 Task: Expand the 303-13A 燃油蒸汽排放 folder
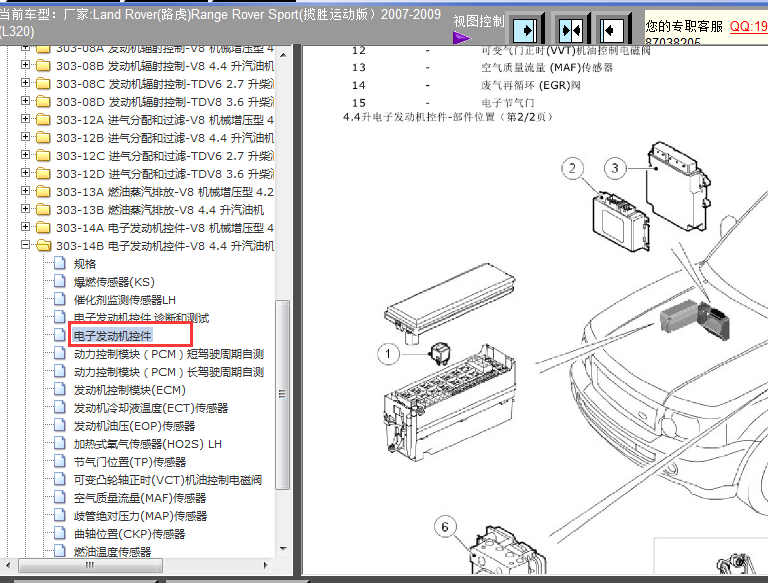pos(25,191)
